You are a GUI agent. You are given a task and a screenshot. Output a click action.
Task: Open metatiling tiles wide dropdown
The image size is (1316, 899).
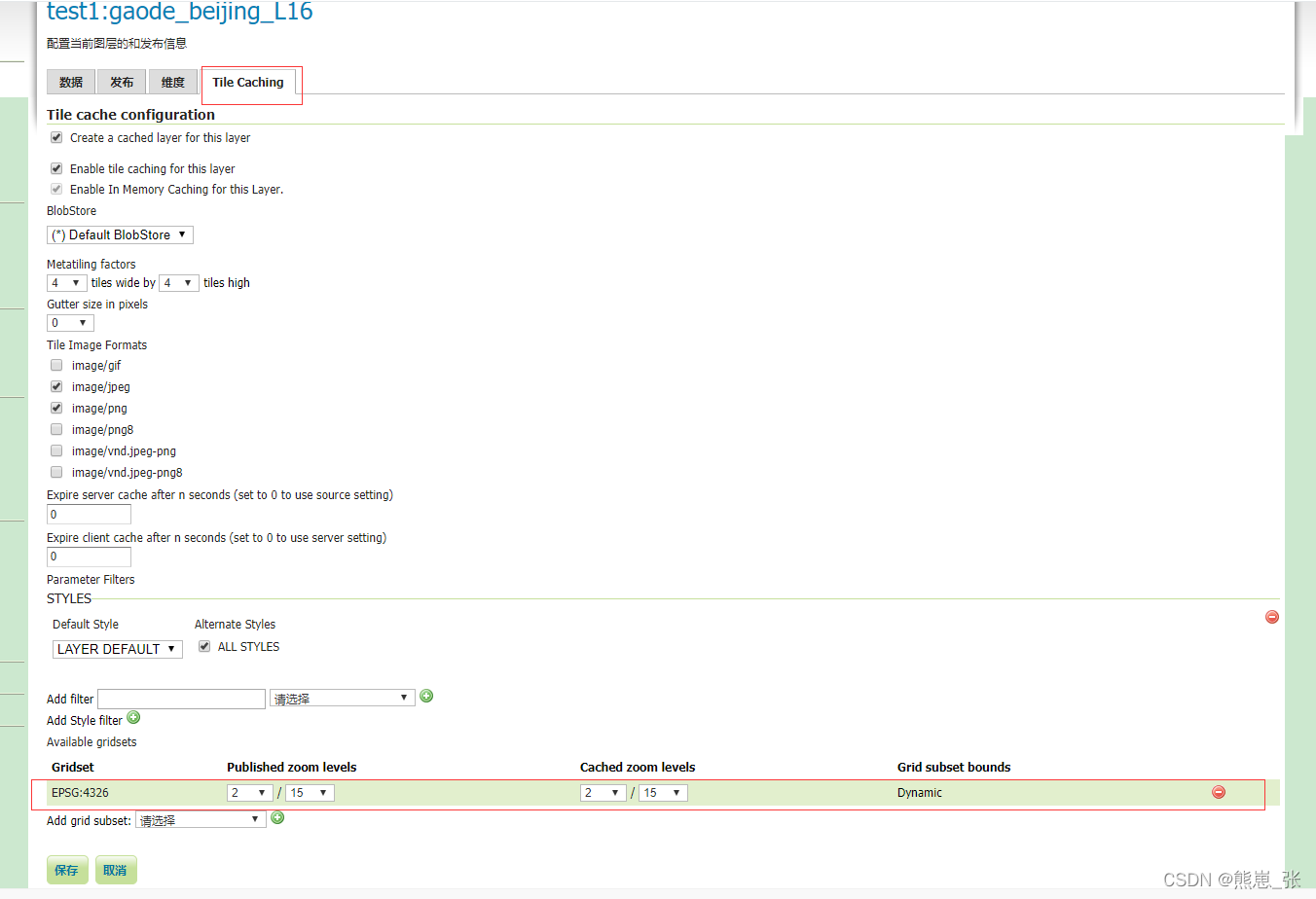click(x=66, y=282)
